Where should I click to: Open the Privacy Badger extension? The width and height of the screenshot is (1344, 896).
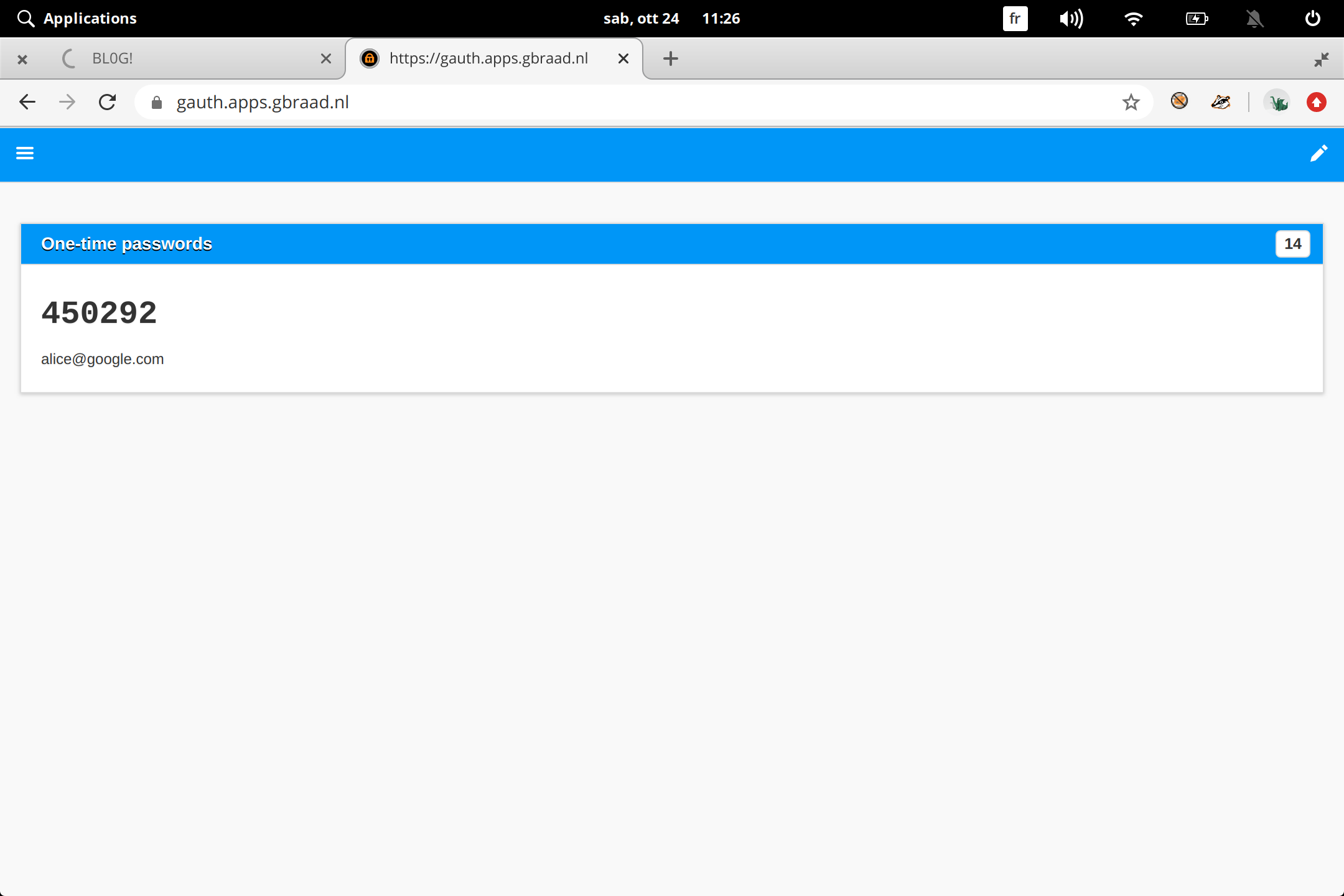point(1220,101)
